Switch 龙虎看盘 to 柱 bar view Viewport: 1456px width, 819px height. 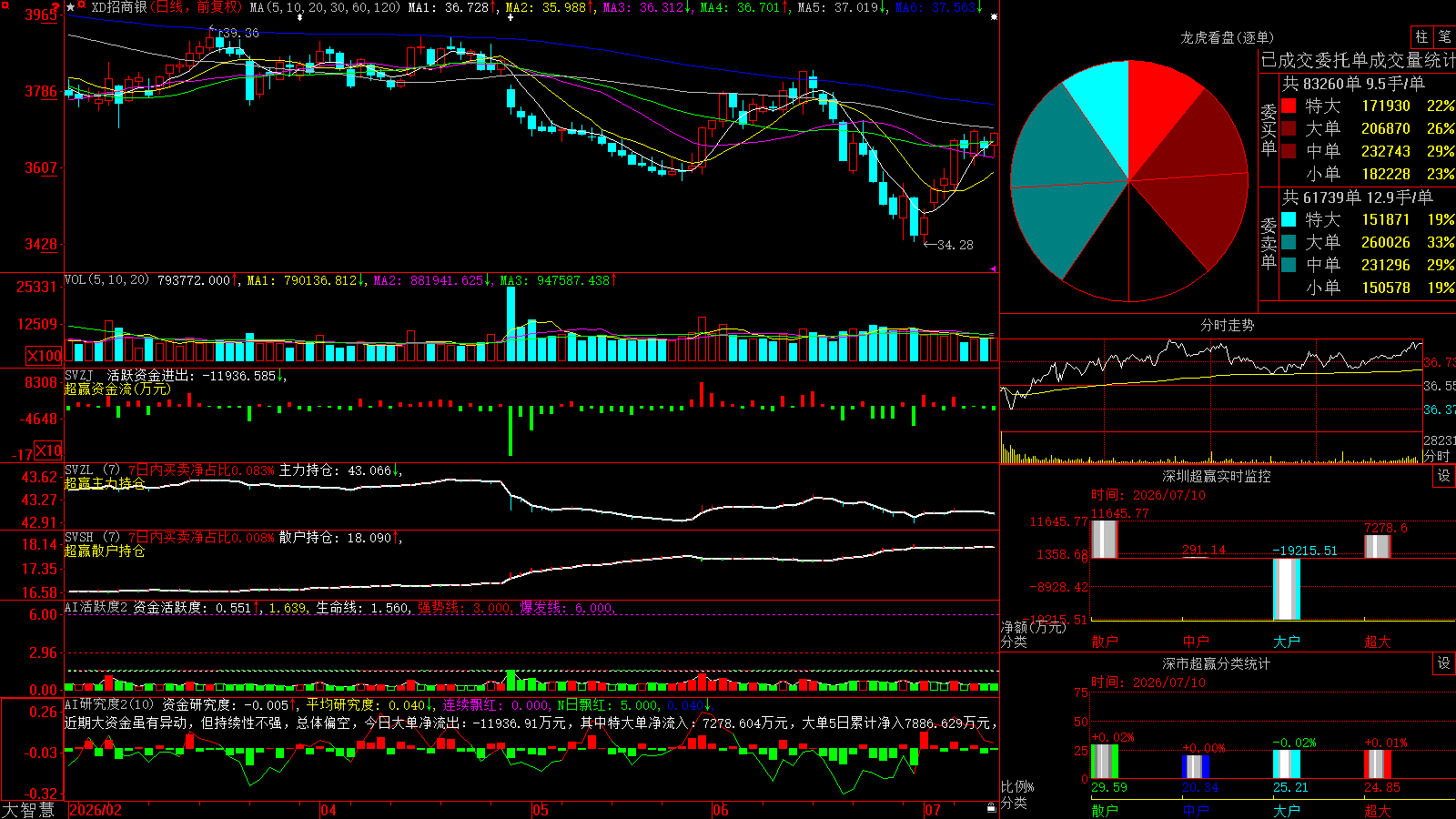click(x=1421, y=36)
